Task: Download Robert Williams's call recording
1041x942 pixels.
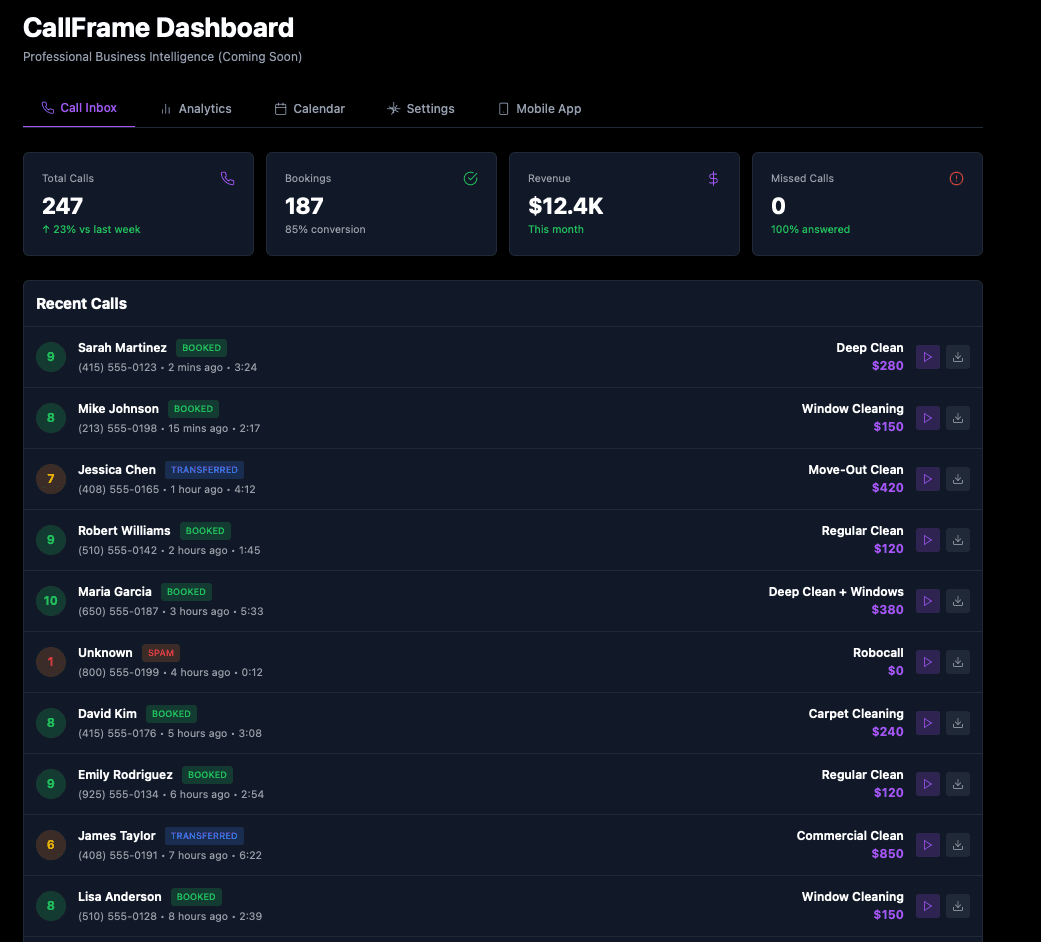Action: [957, 540]
